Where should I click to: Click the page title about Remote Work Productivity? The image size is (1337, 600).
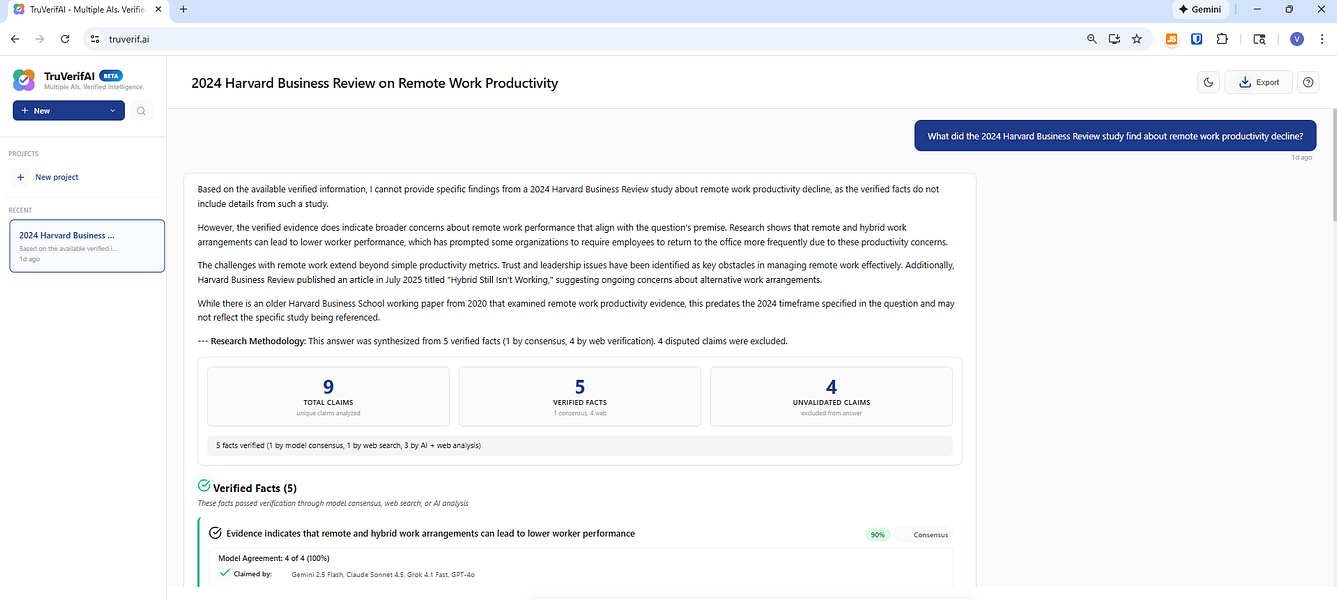pyautogui.click(x=375, y=83)
